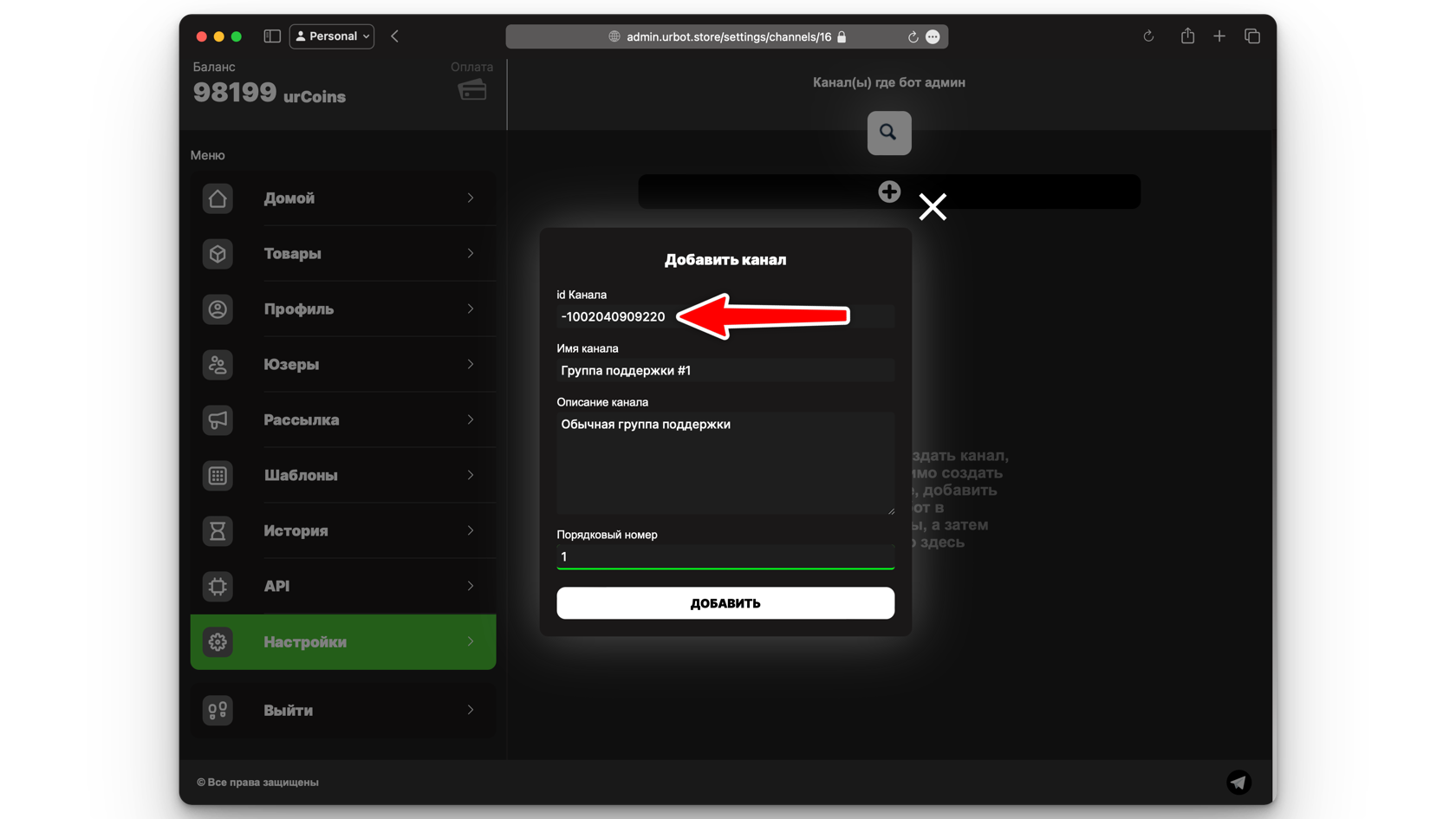Toggle the browser sidebar

(x=272, y=36)
